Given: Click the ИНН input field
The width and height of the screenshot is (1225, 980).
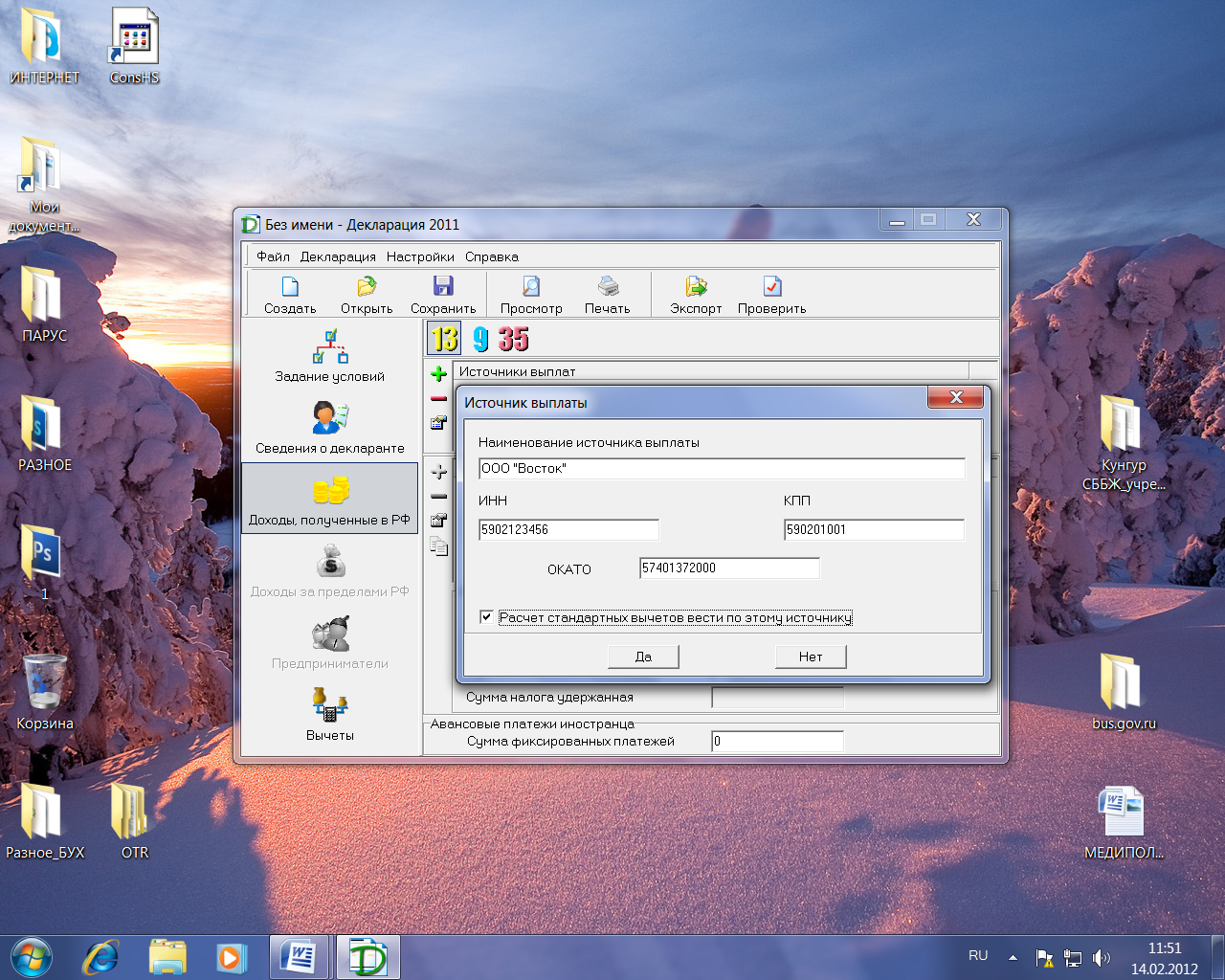Looking at the screenshot, I should [x=568, y=529].
